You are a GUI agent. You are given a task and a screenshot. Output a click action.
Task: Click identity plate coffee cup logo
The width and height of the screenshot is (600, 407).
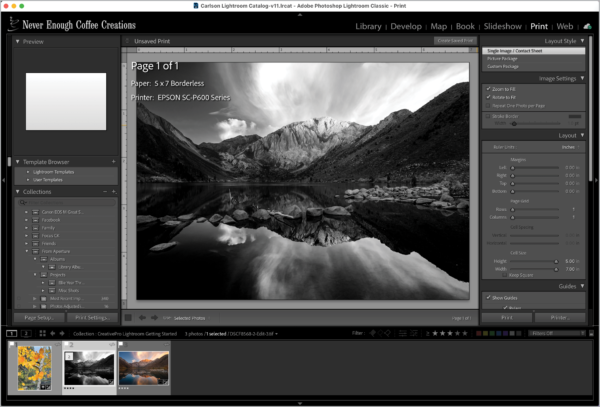(13, 24)
